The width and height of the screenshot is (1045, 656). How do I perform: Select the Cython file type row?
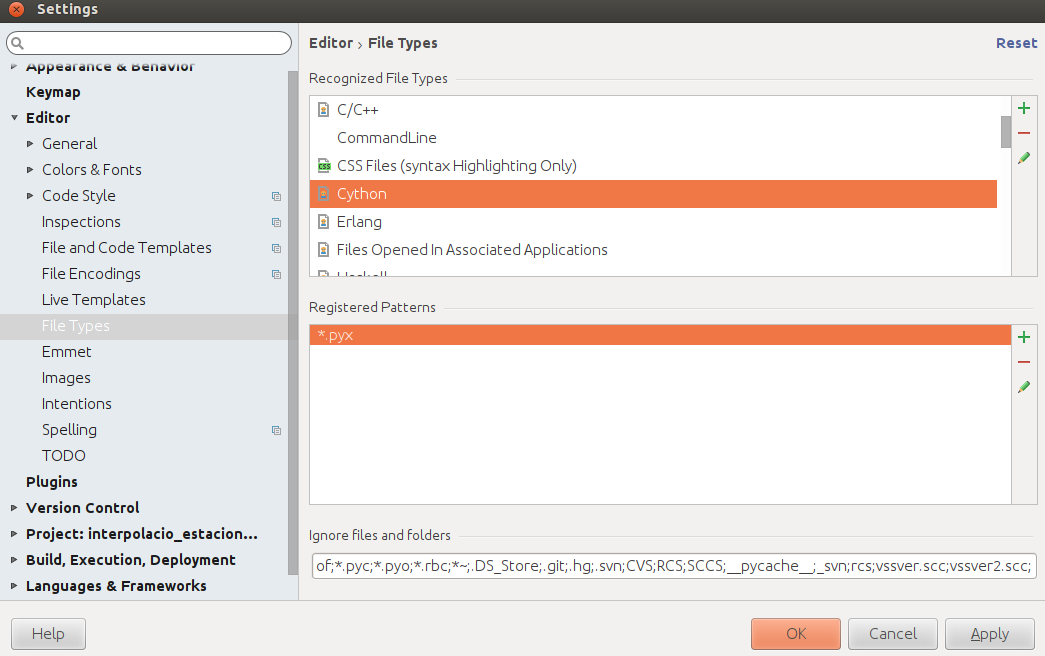pos(653,193)
